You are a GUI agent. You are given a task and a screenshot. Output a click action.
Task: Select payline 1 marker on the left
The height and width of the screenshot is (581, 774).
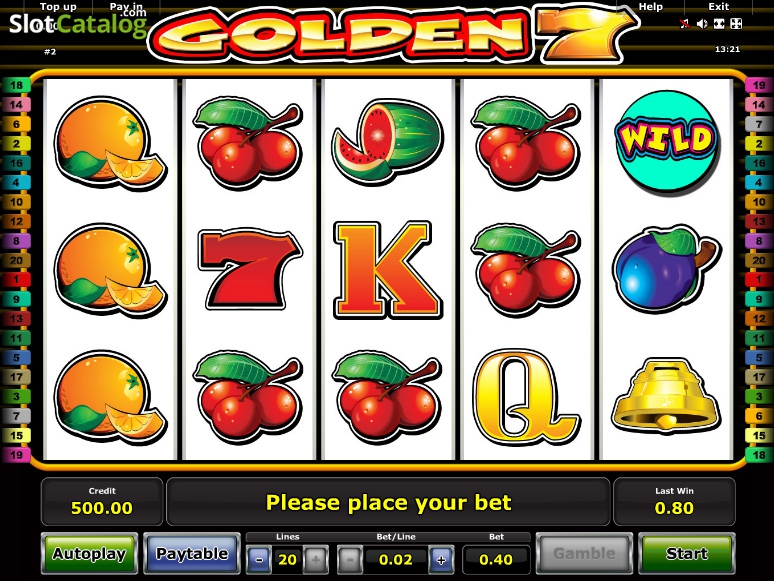(x=16, y=280)
